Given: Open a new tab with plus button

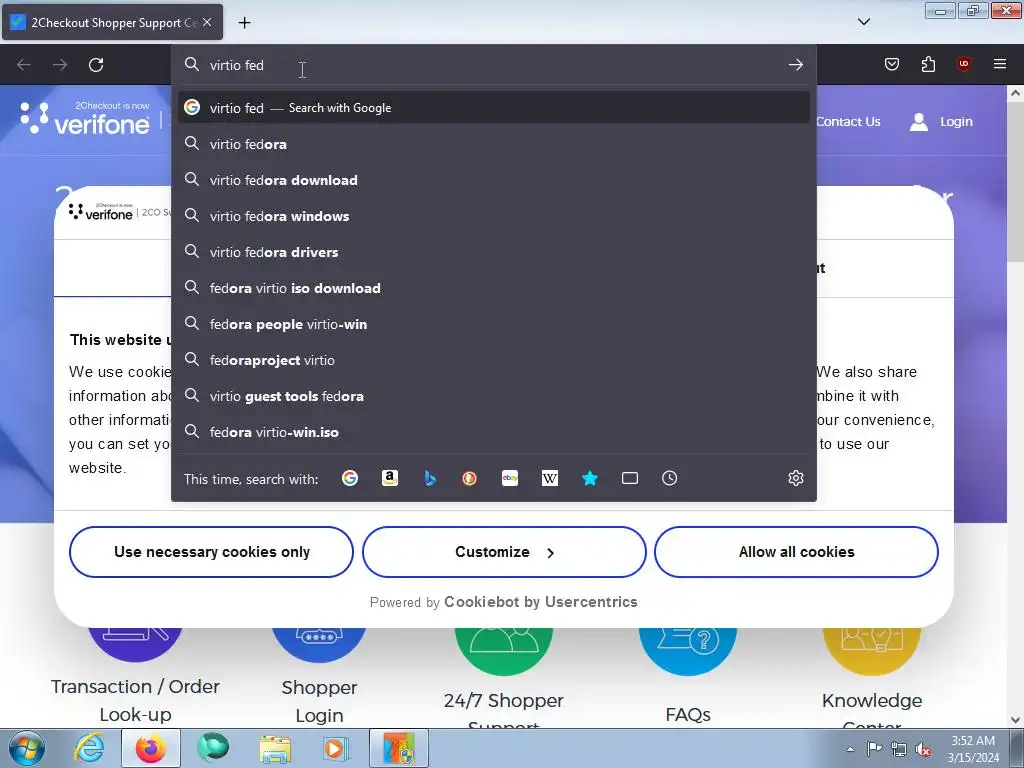Looking at the screenshot, I should (x=244, y=23).
